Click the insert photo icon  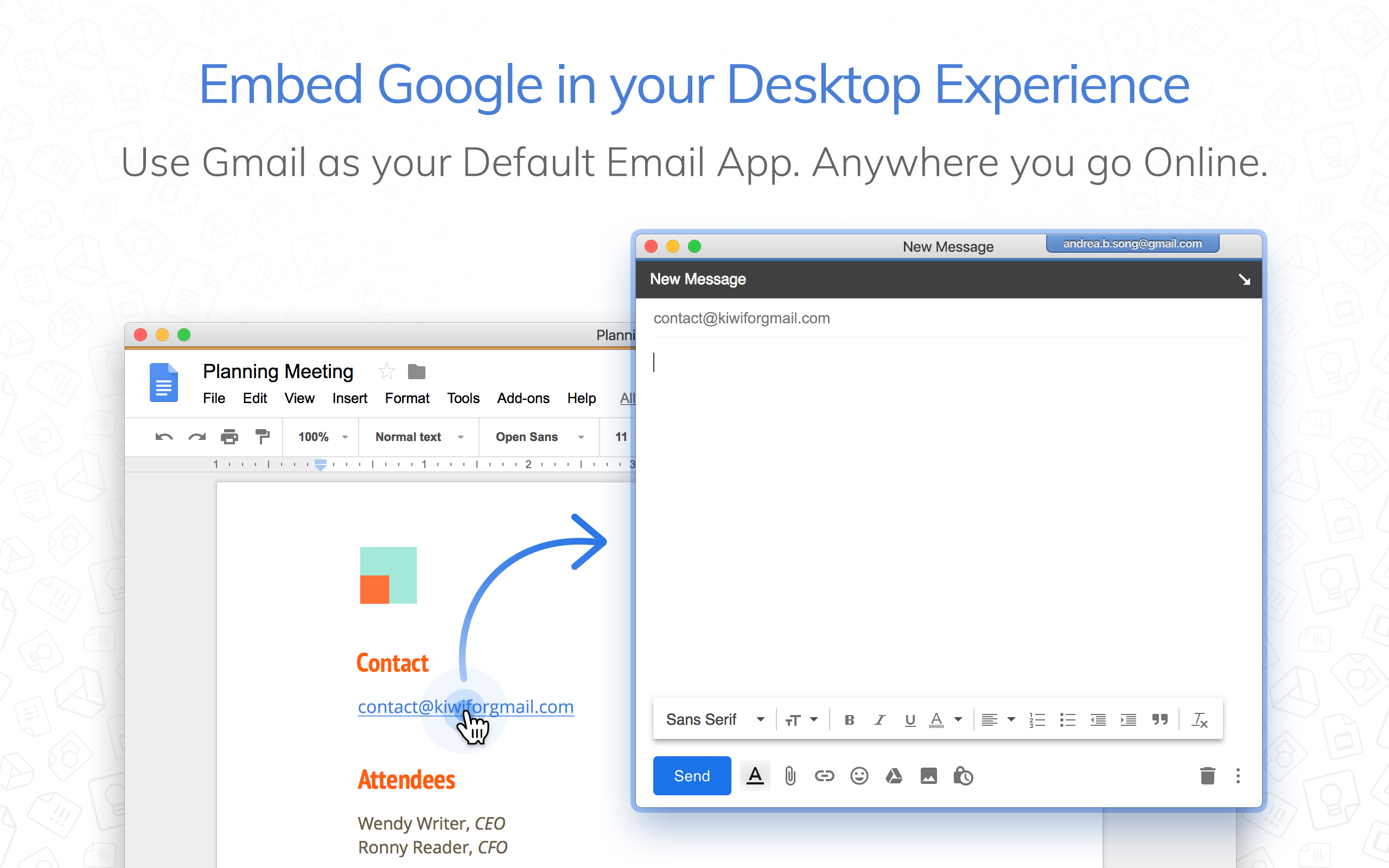(x=928, y=776)
